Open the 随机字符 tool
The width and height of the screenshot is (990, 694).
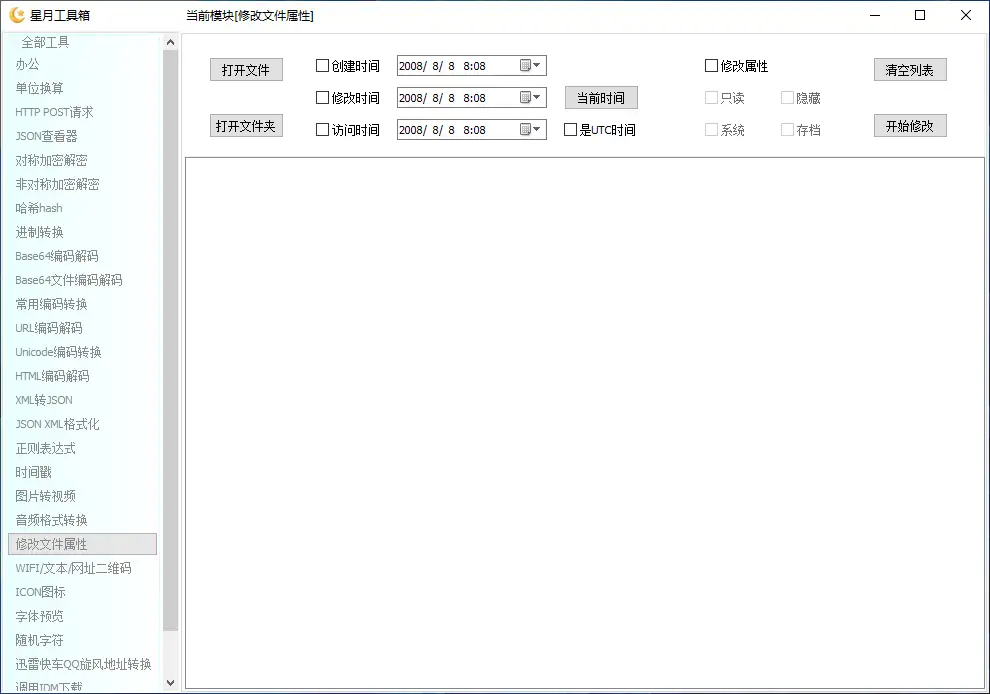[x=39, y=640]
